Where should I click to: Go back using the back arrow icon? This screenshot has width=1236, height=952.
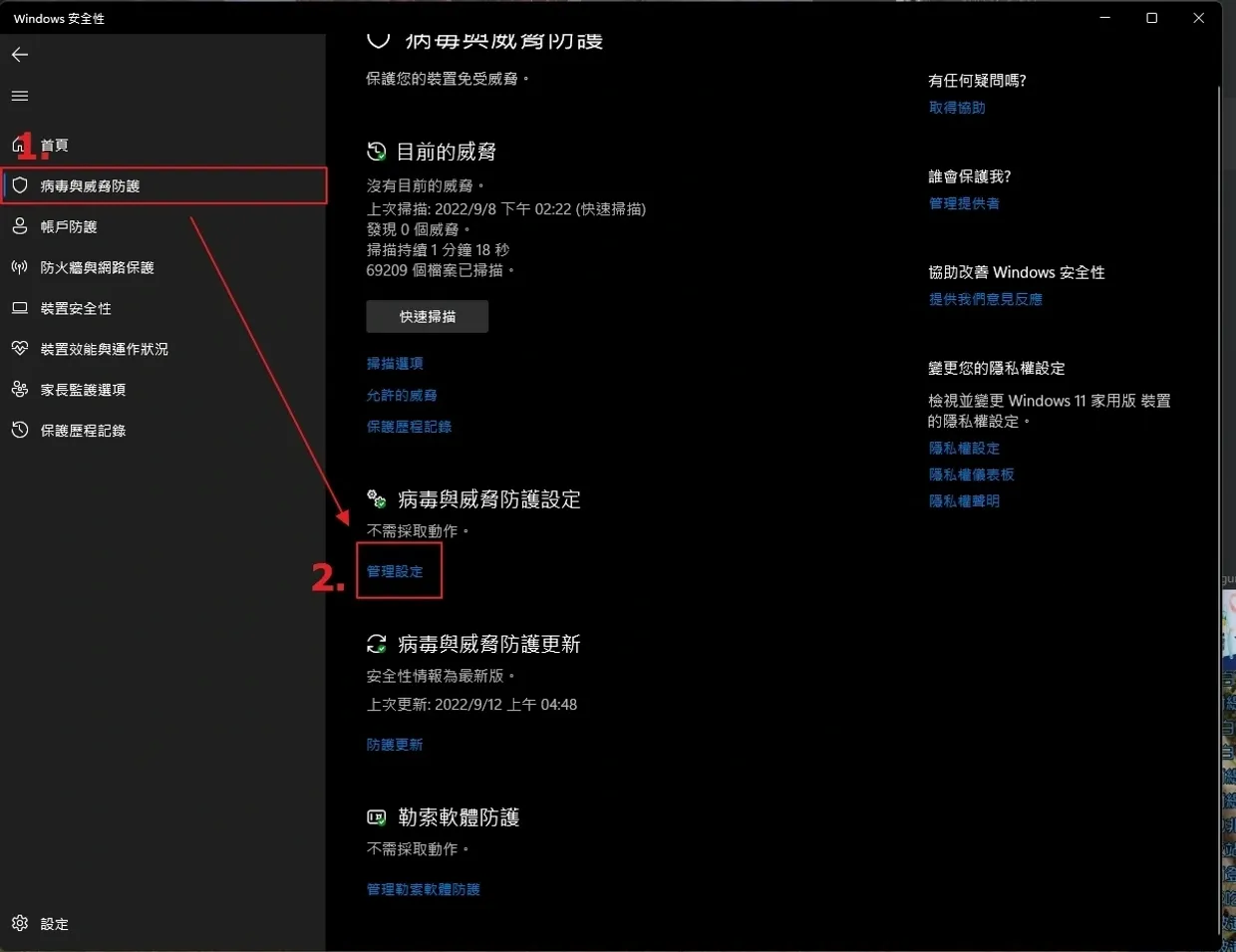[20, 55]
